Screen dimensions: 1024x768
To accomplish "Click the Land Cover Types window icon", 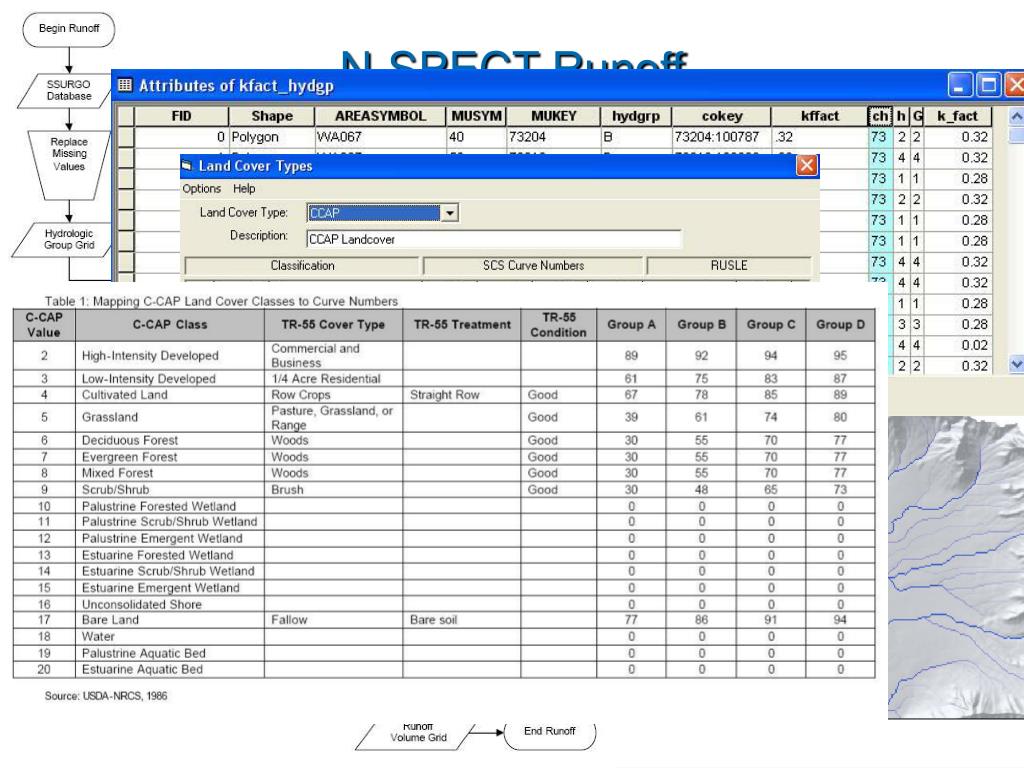I will pyautogui.click(x=187, y=166).
